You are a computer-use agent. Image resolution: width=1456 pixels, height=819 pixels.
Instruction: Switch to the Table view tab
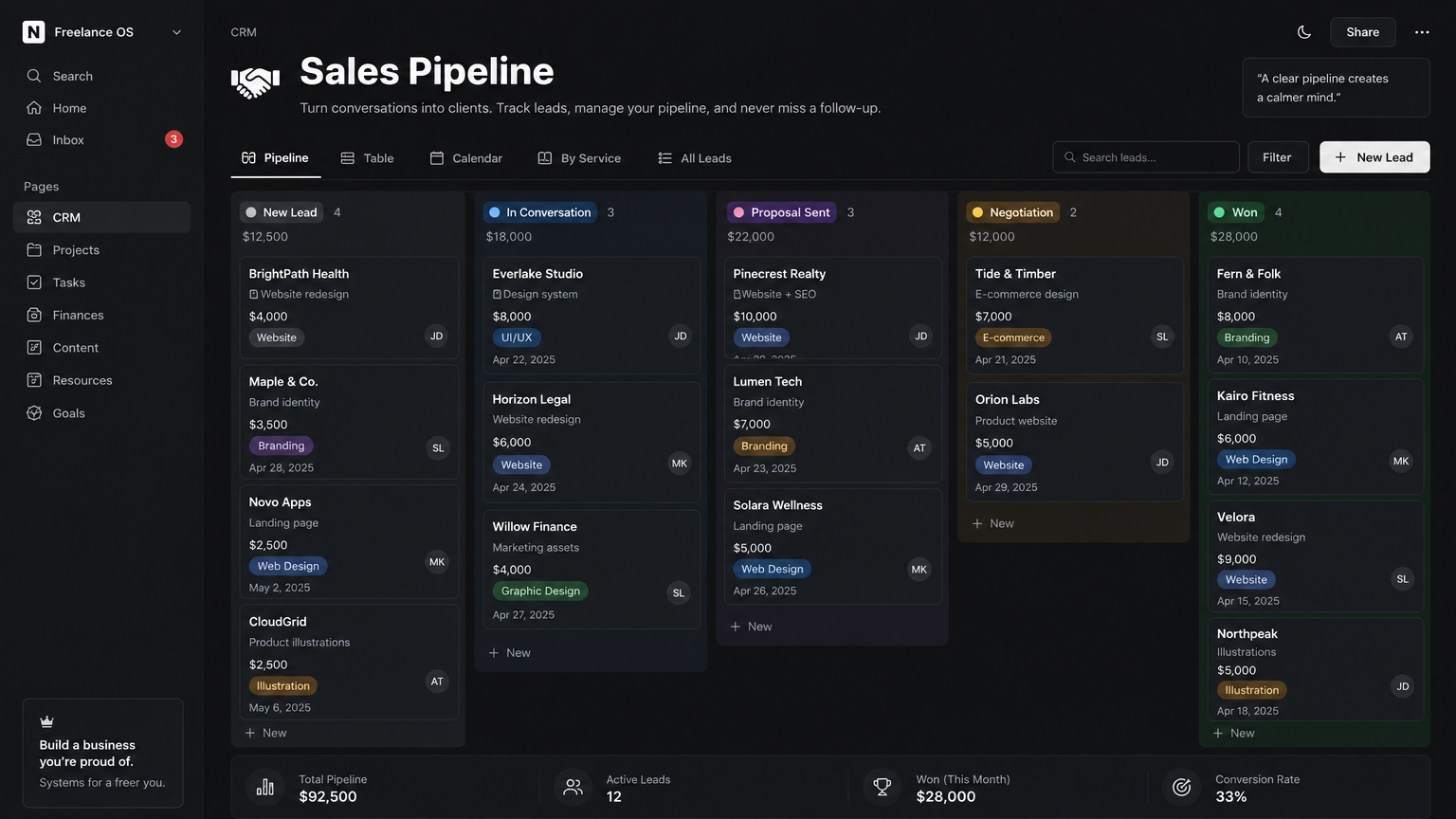pyautogui.click(x=367, y=158)
